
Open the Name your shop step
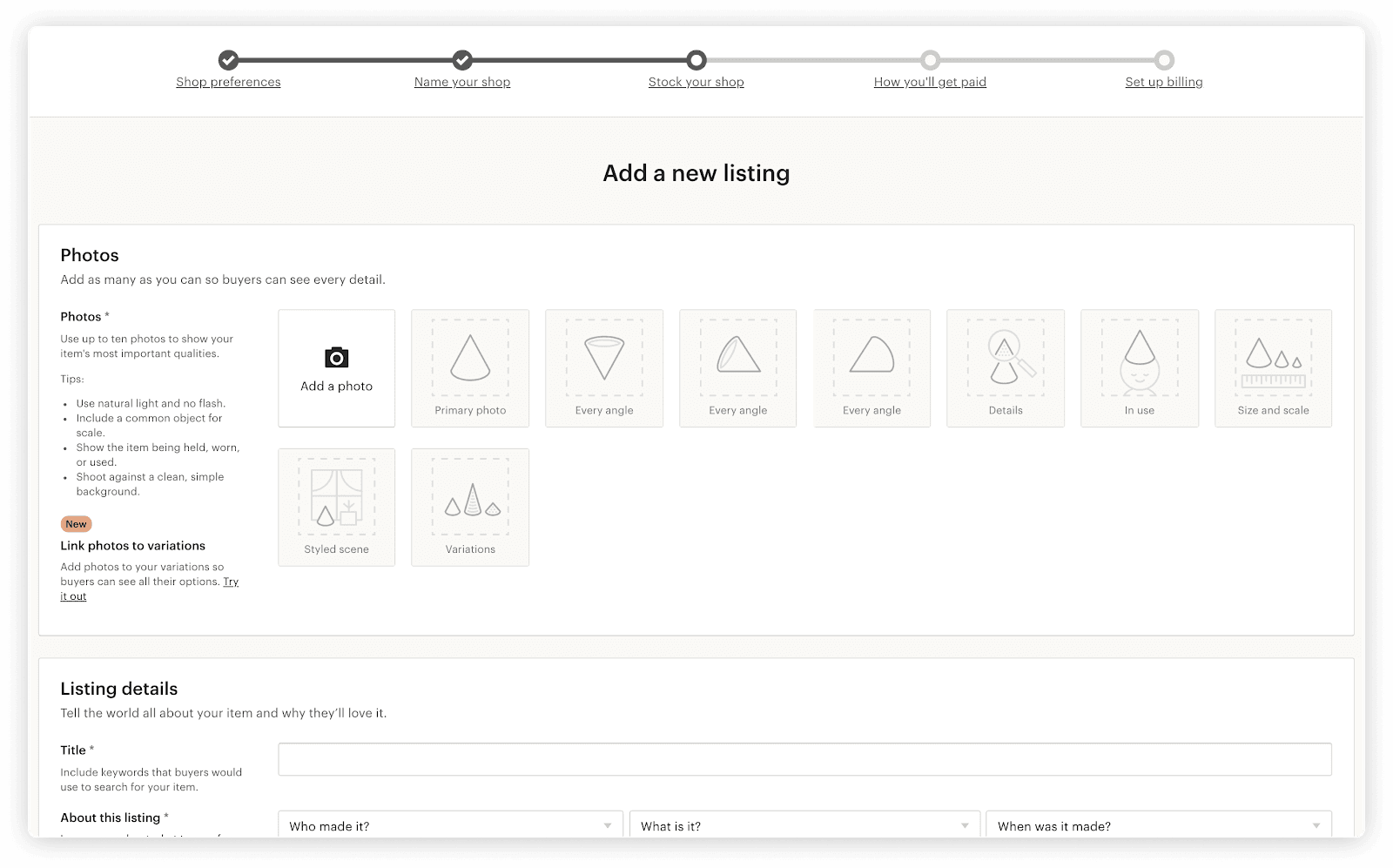point(462,82)
